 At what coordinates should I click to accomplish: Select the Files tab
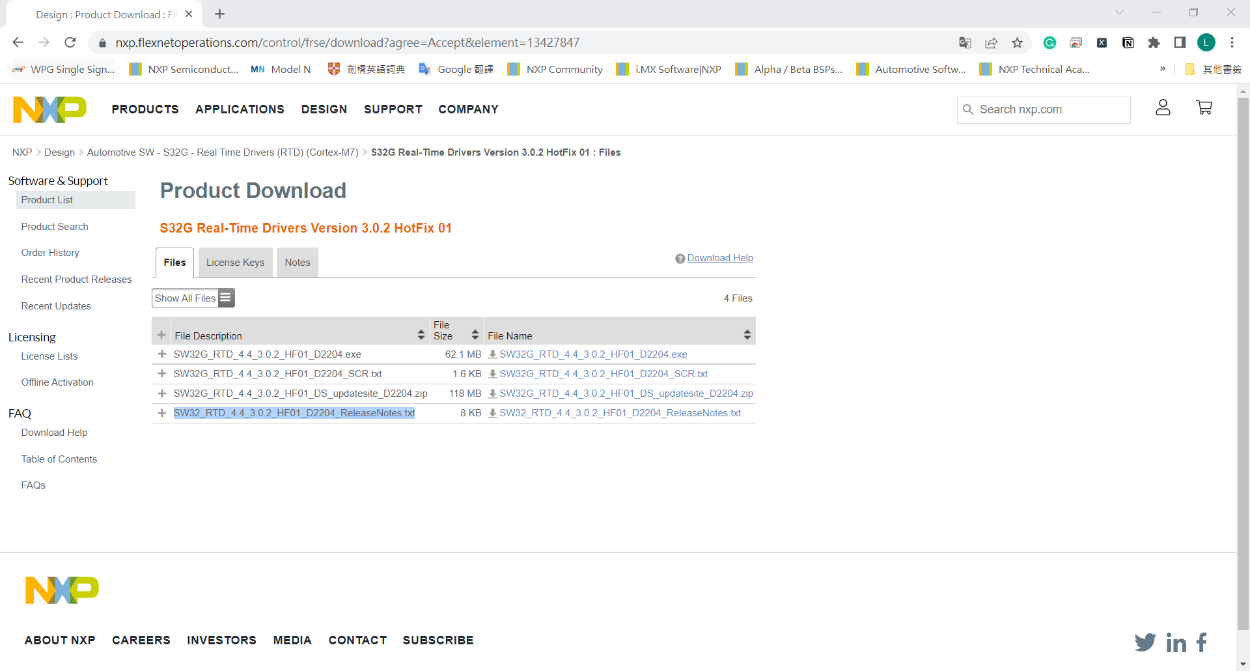coord(175,262)
